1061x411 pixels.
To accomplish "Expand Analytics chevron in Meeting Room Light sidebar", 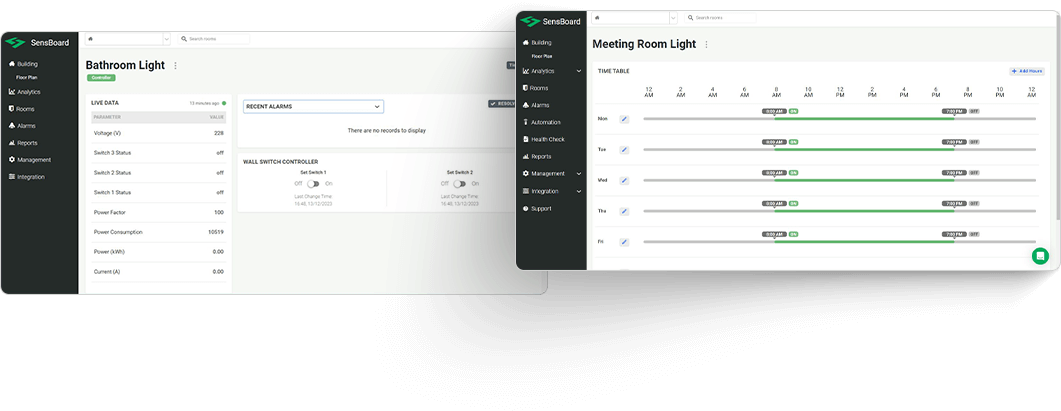I will pos(579,70).
